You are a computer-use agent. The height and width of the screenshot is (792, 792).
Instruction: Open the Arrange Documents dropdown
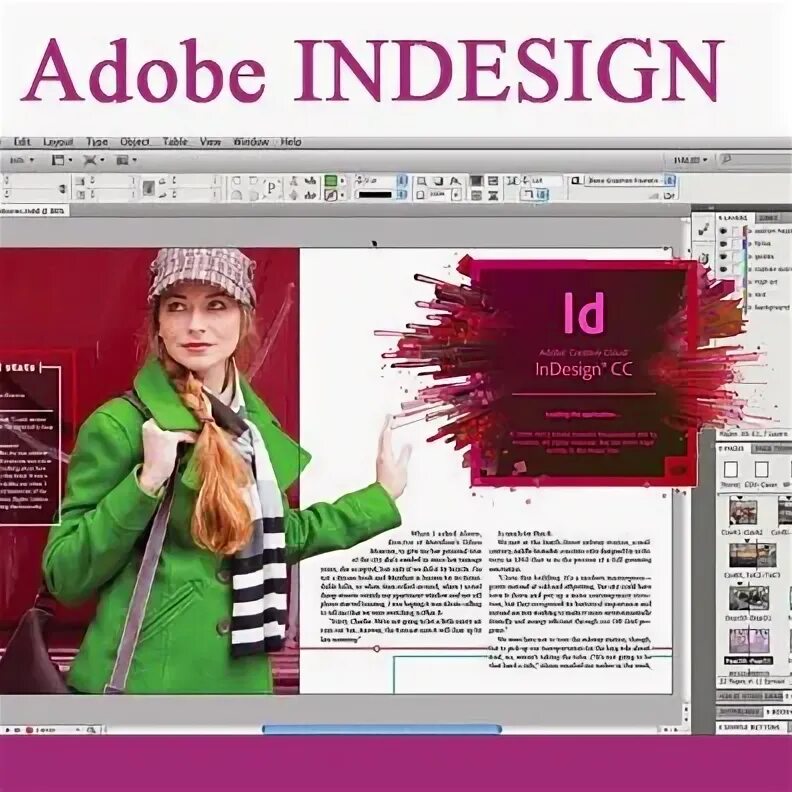coord(126,160)
